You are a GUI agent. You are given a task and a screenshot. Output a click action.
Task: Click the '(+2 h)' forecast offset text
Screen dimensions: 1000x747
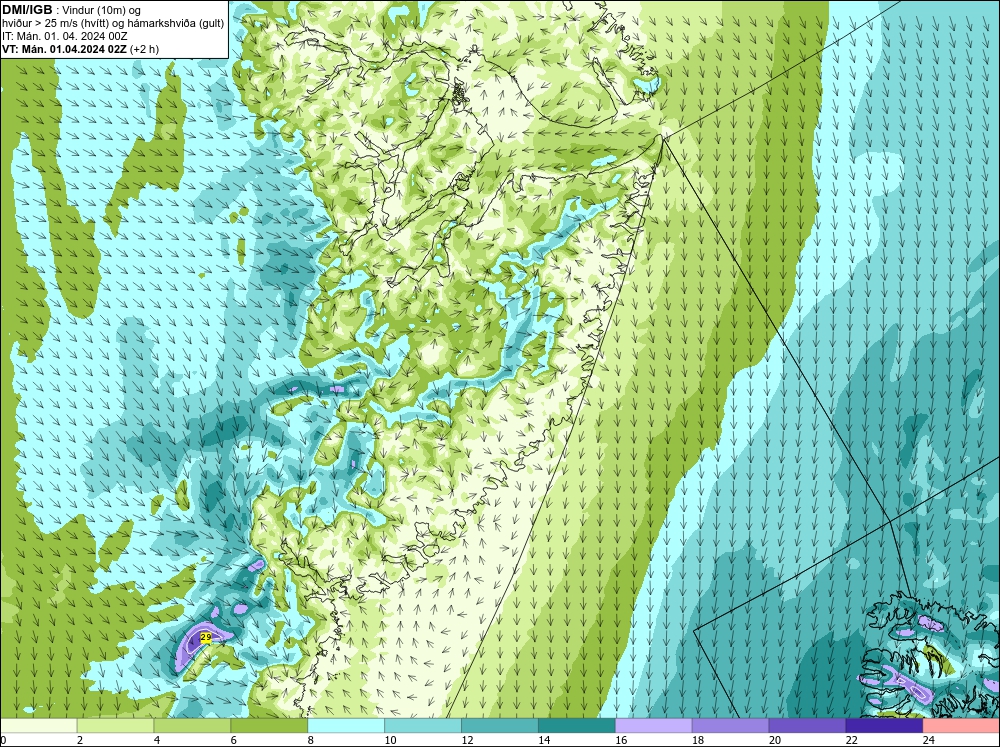[144, 49]
